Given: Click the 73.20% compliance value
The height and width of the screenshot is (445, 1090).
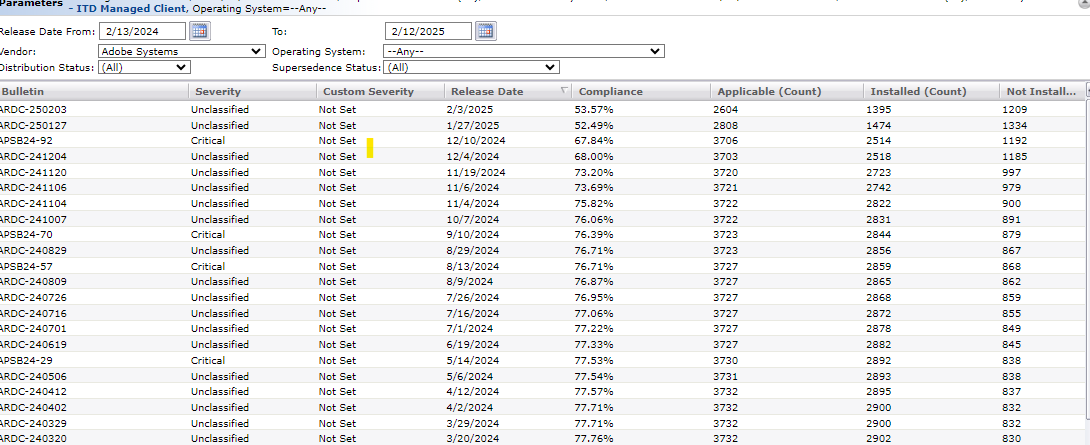Looking at the screenshot, I should [594, 172].
